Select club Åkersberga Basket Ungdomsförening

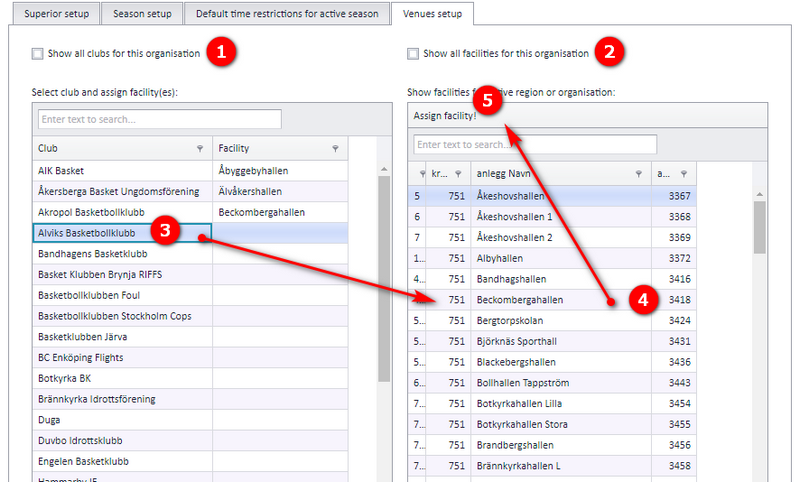point(122,191)
